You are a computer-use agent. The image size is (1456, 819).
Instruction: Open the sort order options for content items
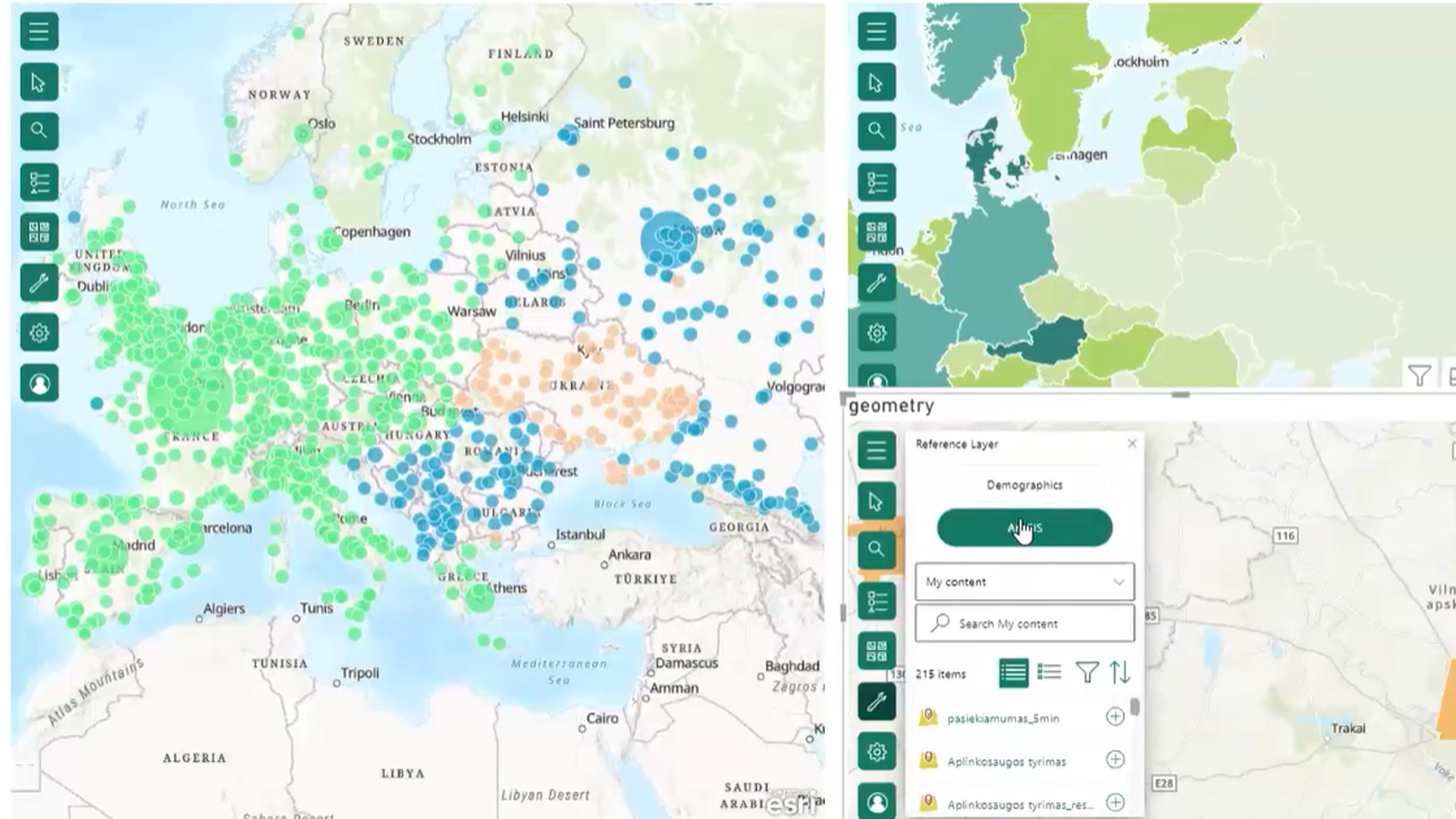pos(1120,673)
